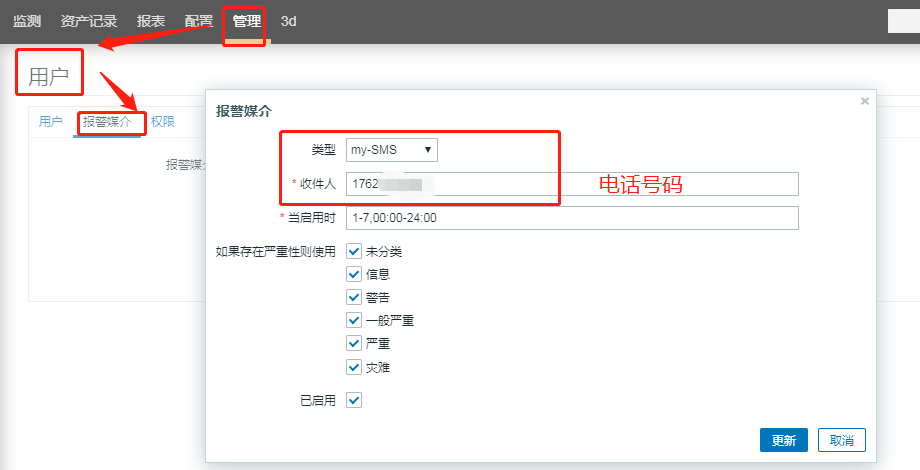This screenshot has height=470, width=920.
Task: Toggle the 已启用 checkbox
Action: 354,400
